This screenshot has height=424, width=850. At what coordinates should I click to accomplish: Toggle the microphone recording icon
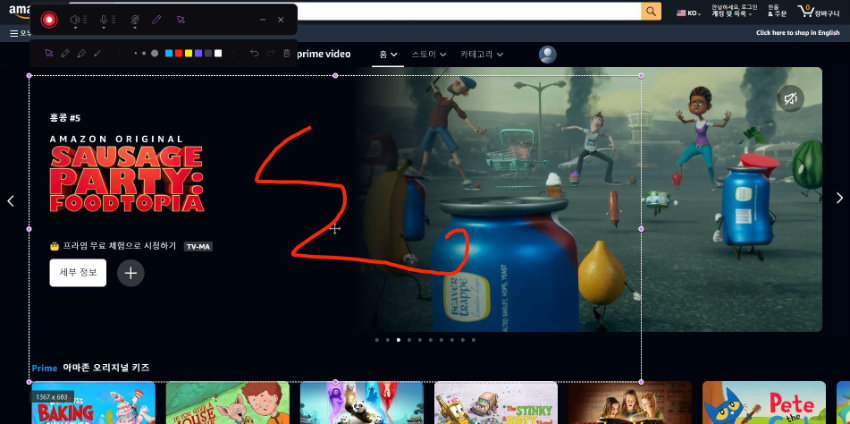pyautogui.click(x=103, y=19)
